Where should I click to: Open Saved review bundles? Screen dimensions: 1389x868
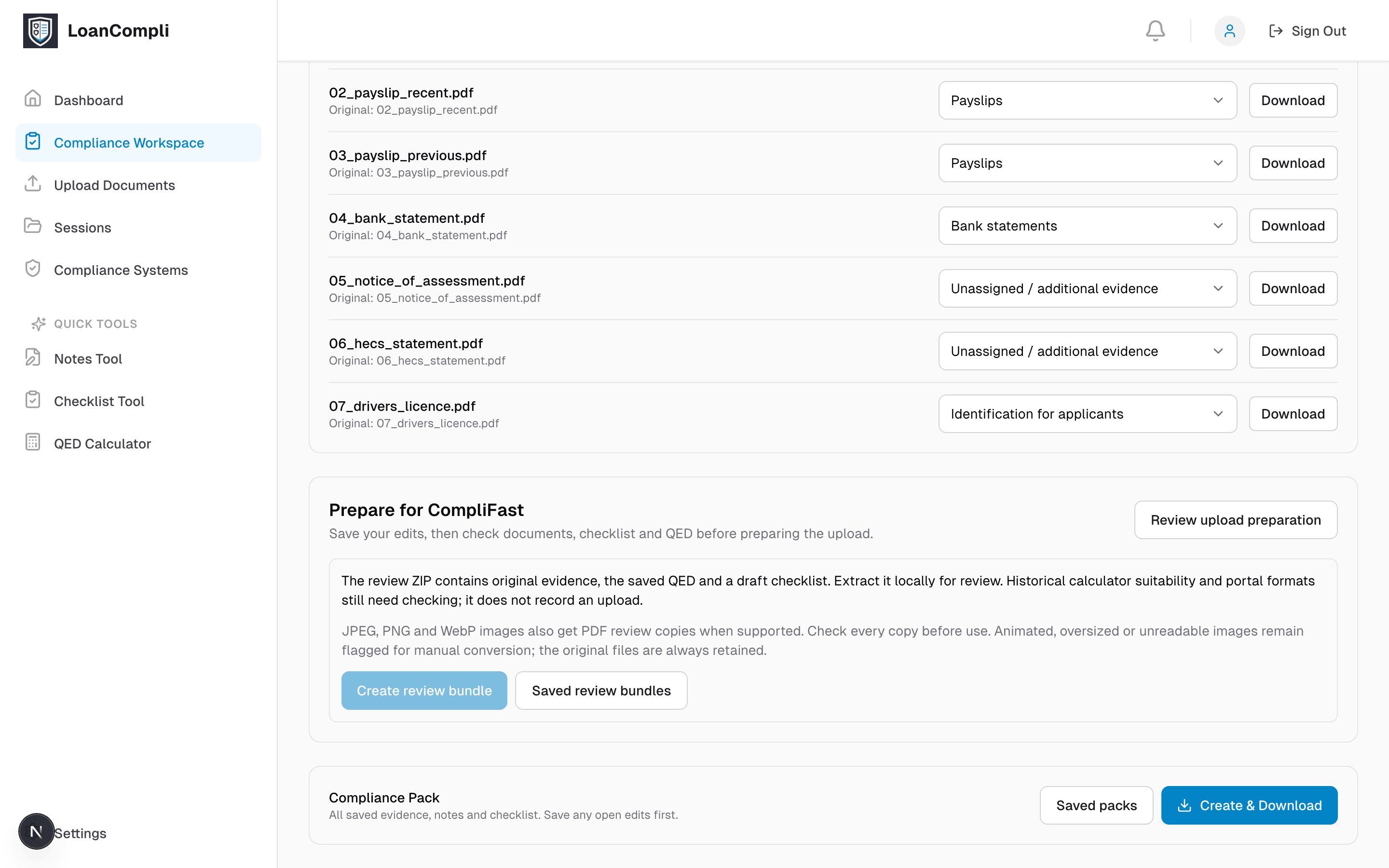click(601, 691)
